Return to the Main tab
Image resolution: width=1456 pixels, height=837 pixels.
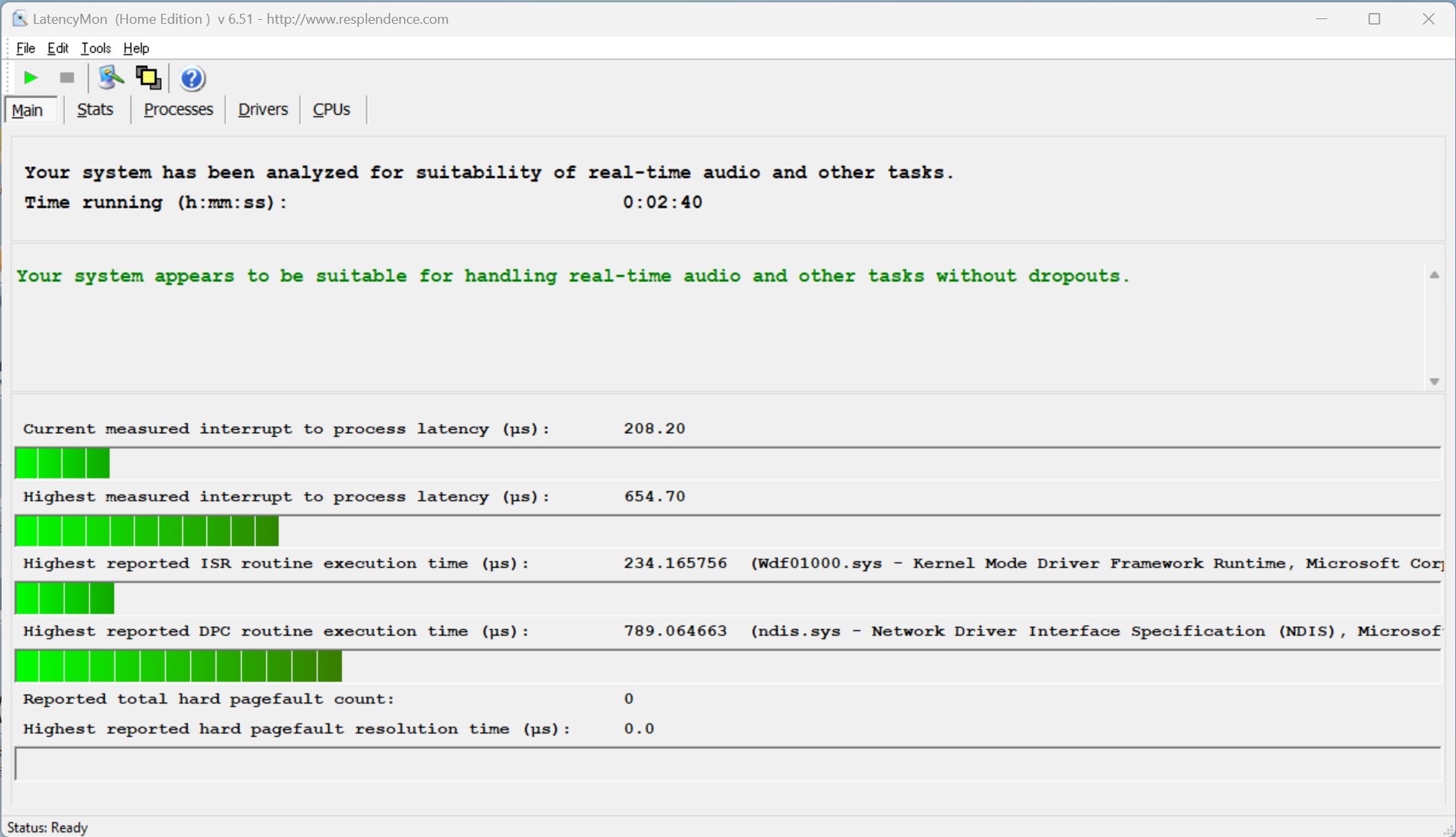click(28, 110)
